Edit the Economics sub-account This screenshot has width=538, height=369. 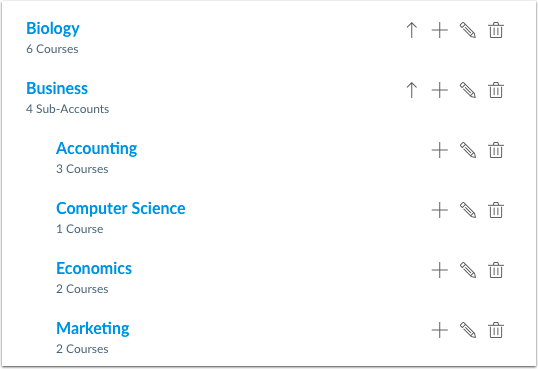point(468,270)
